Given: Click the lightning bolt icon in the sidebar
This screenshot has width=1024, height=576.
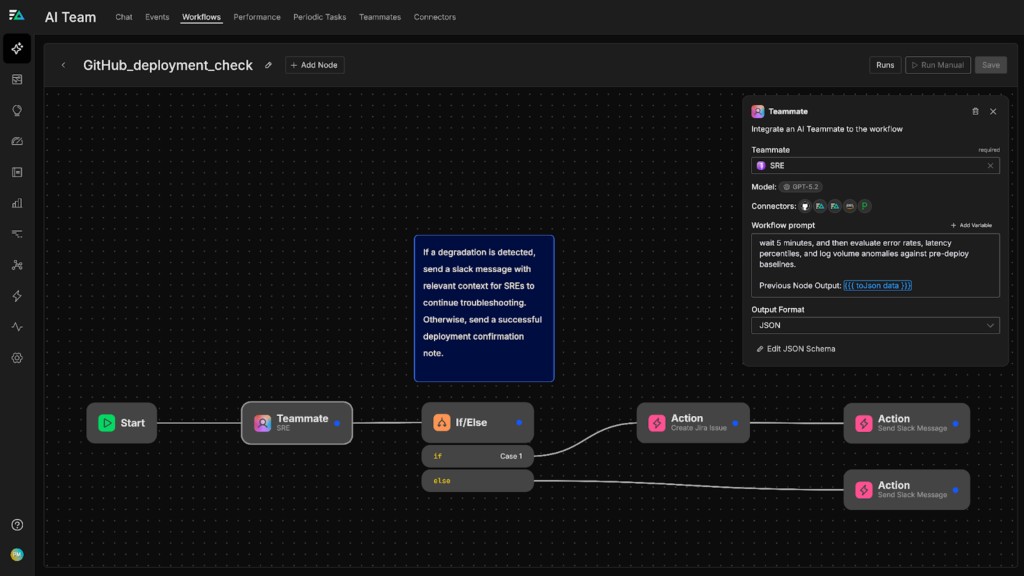Looking at the screenshot, I should click(17, 296).
